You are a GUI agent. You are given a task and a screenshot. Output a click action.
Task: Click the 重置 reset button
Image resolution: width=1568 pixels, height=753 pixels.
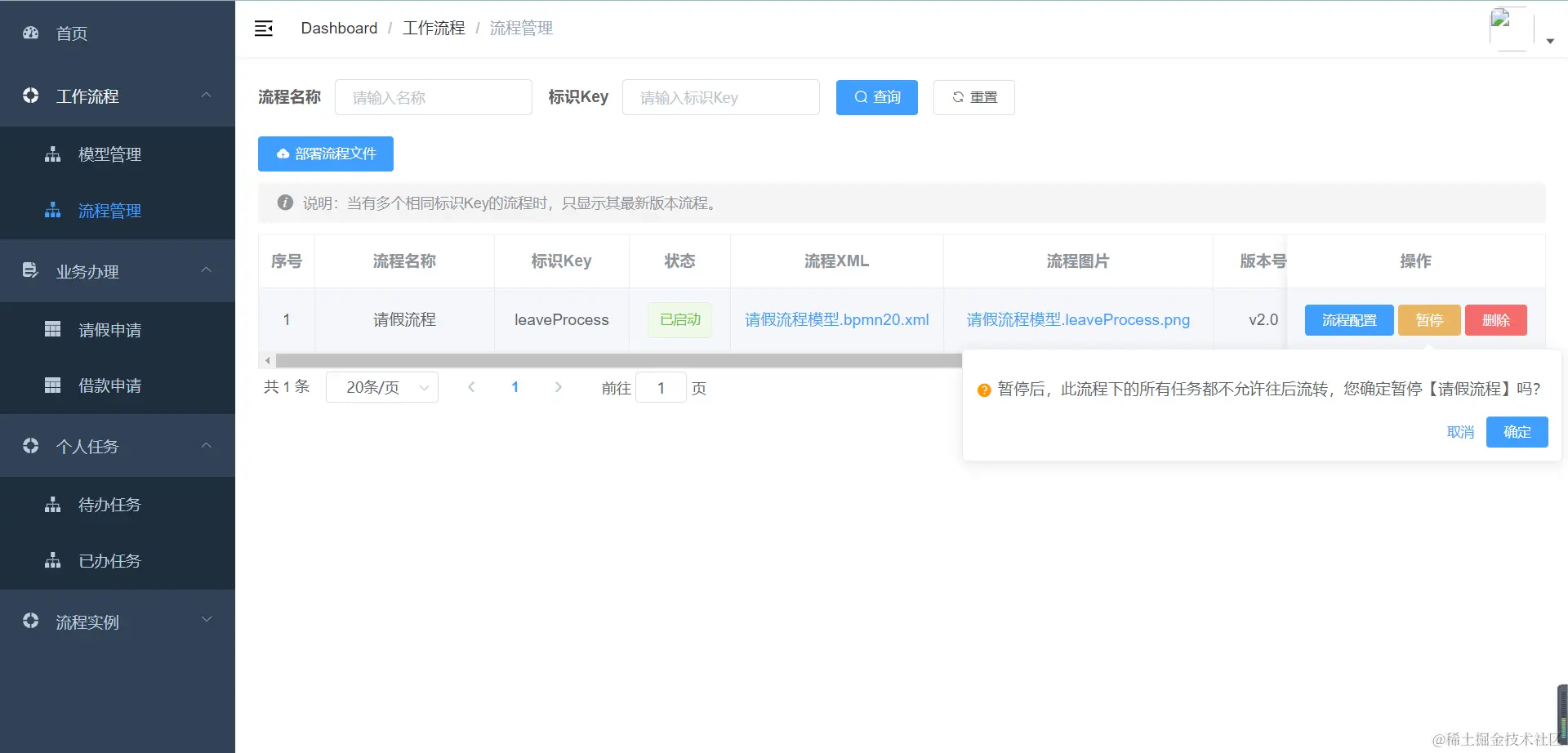click(x=974, y=97)
